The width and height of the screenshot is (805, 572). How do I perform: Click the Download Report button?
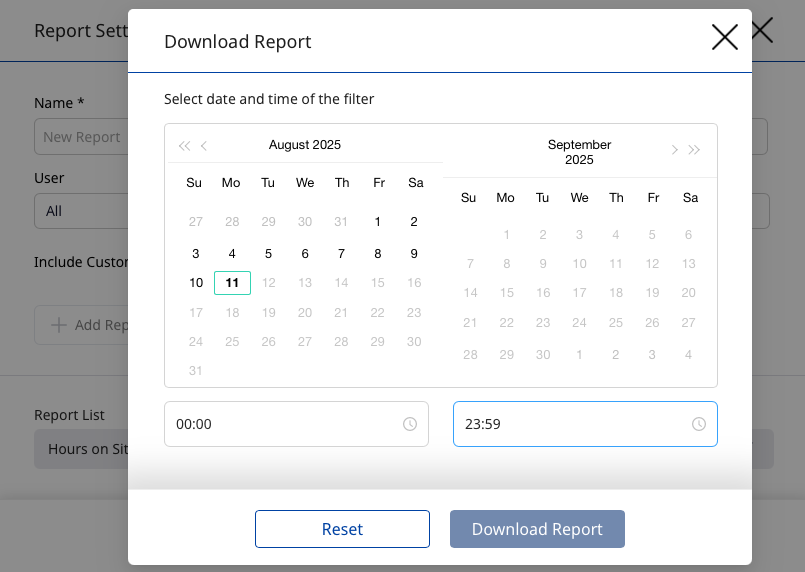(537, 529)
